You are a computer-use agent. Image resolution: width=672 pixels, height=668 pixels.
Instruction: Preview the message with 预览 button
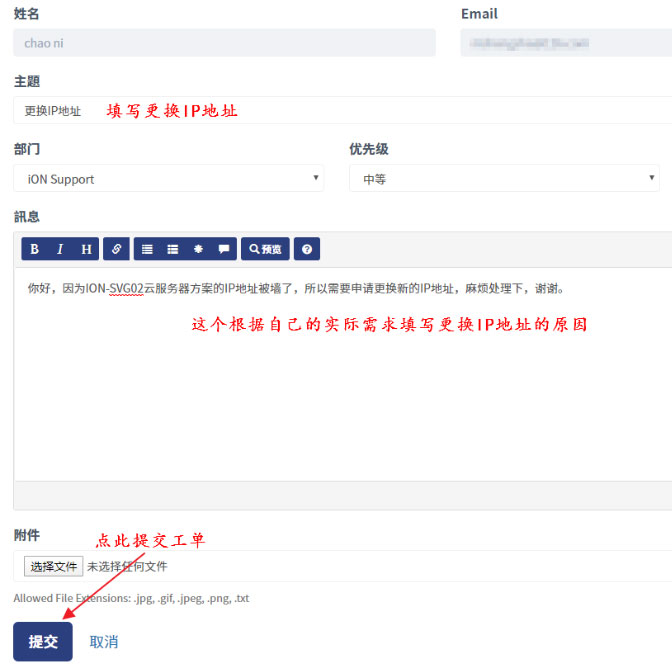point(265,249)
